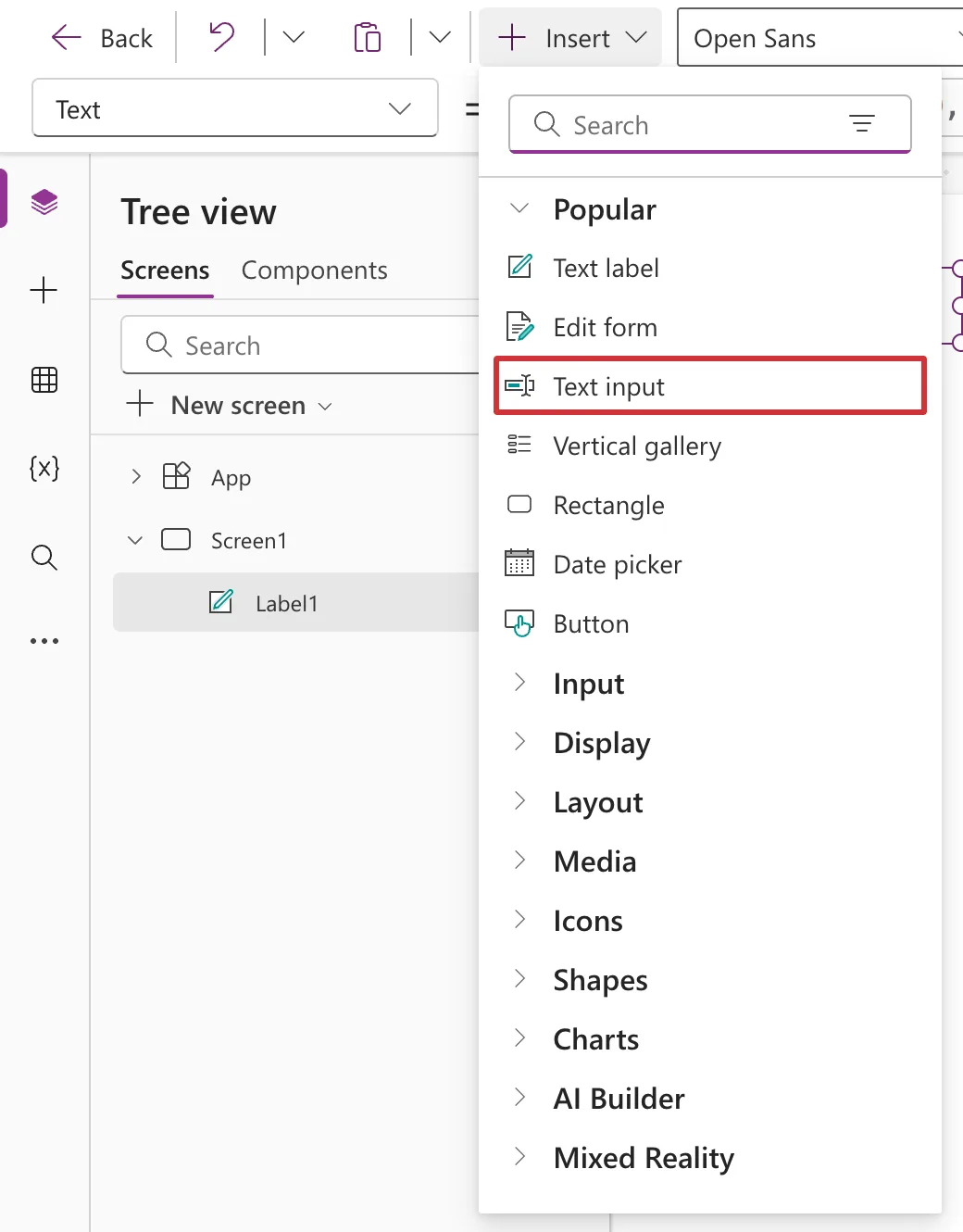Screen dimensions: 963x1232
Task: Insert a Rectangle shape
Action: 711,506
